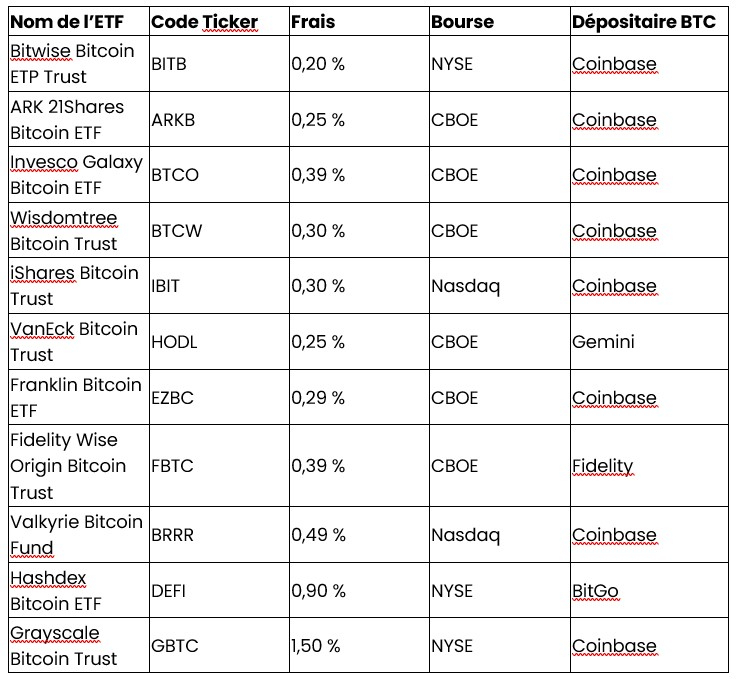The image size is (742, 679).
Task: Select the NYSE cell in the DEFI row
Action: (451, 591)
